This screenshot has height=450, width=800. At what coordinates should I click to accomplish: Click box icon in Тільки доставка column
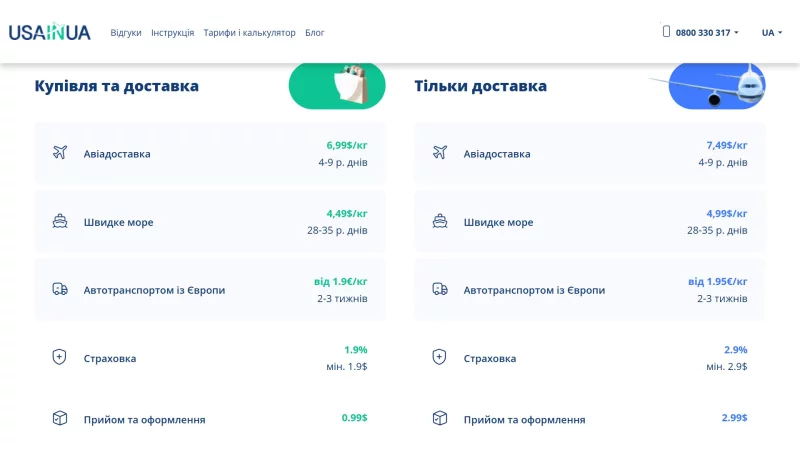pos(440,418)
